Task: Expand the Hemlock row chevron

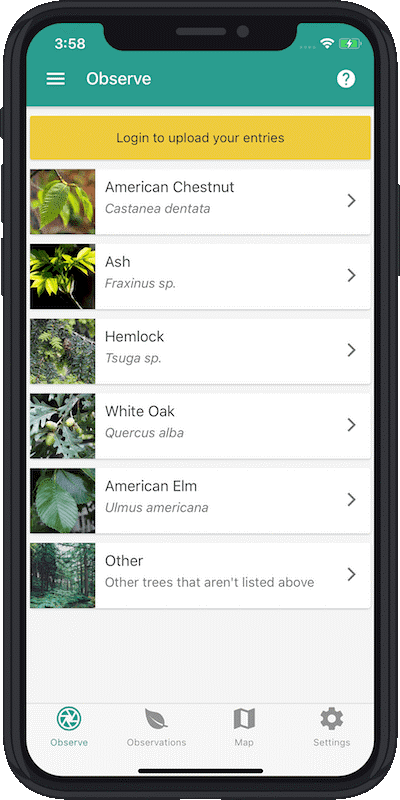Action: (352, 350)
